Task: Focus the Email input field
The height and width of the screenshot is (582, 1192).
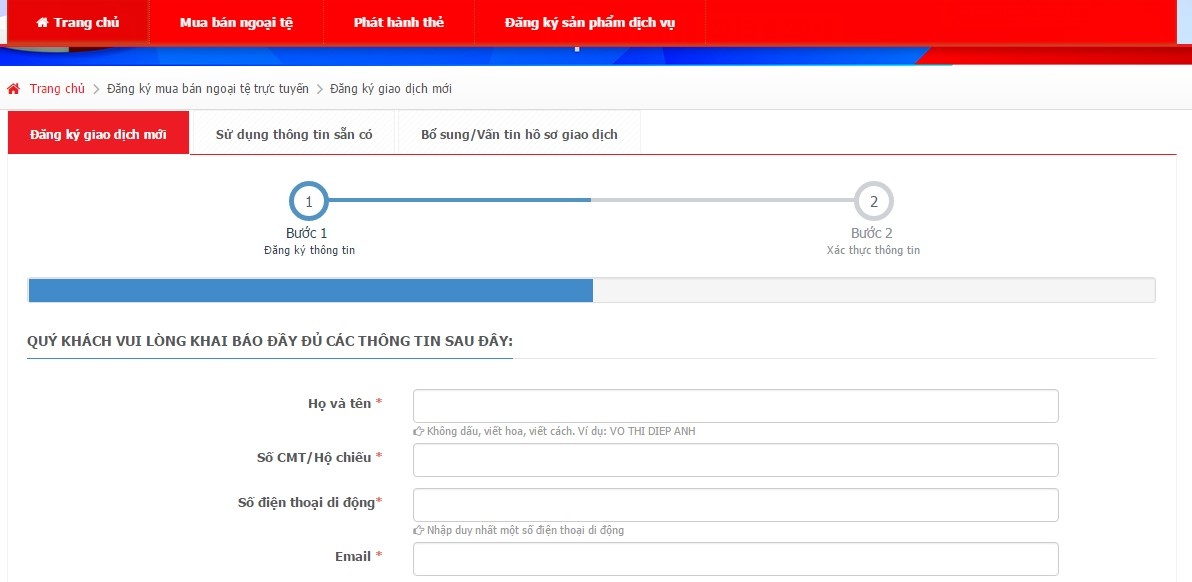Action: [735, 559]
